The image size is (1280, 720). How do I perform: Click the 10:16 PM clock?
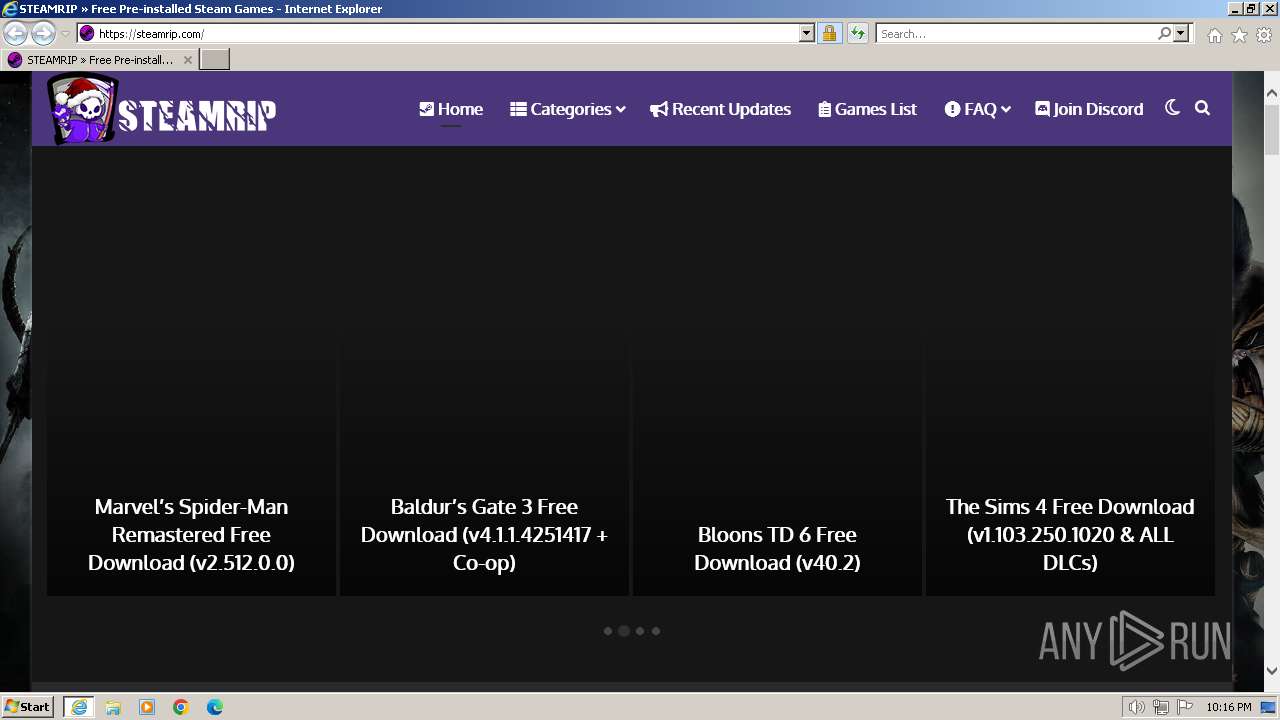pos(1228,707)
